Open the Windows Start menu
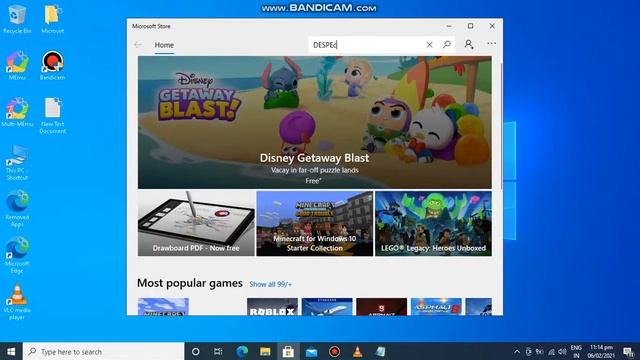The width and height of the screenshot is (640, 360). point(11,351)
